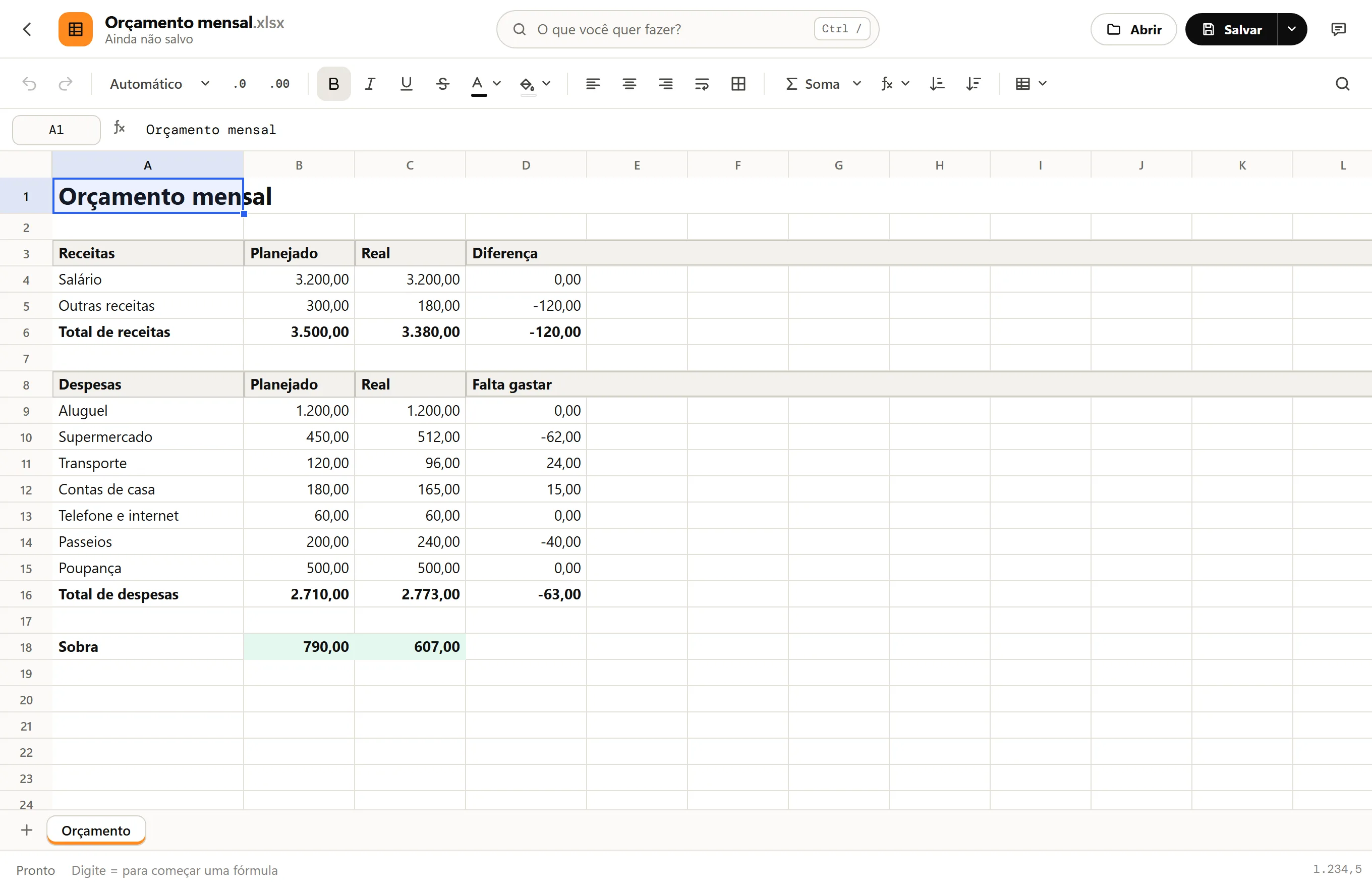Open the comments panel icon
The width and height of the screenshot is (1372, 888).
click(x=1339, y=29)
